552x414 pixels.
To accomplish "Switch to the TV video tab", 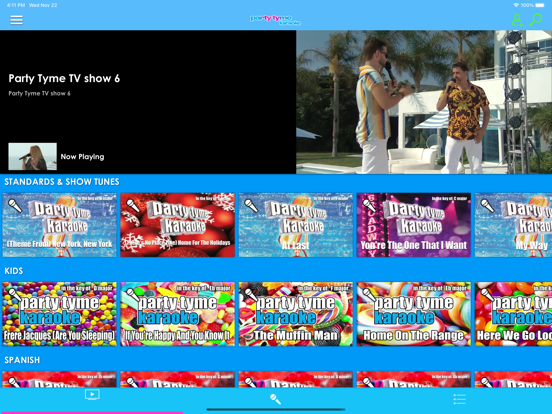I will point(92,395).
